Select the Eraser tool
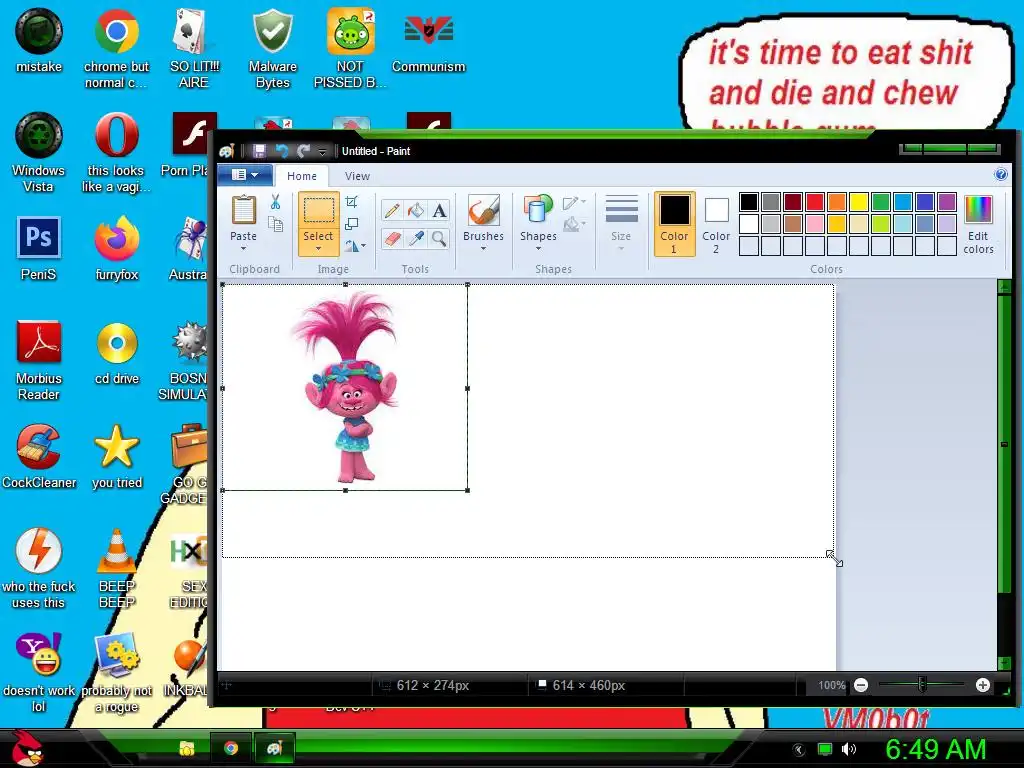 (x=392, y=238)
